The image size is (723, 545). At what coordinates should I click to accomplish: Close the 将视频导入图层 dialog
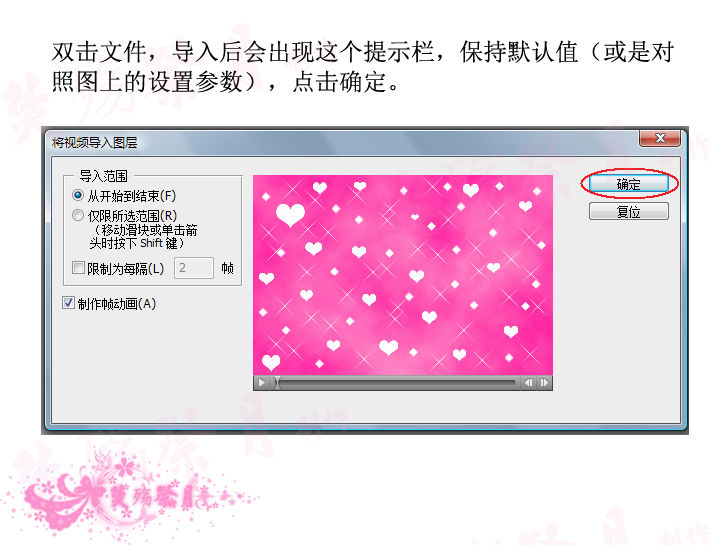[660, 138]
